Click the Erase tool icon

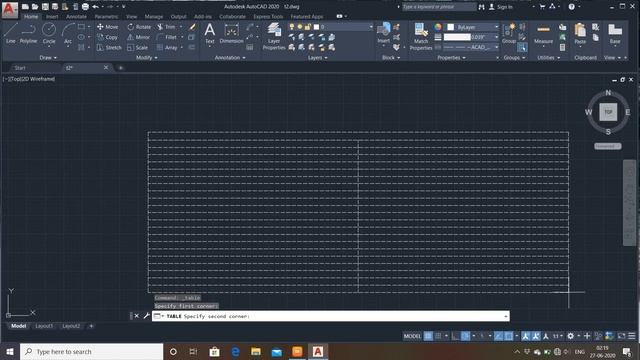(x=192, y=27)
